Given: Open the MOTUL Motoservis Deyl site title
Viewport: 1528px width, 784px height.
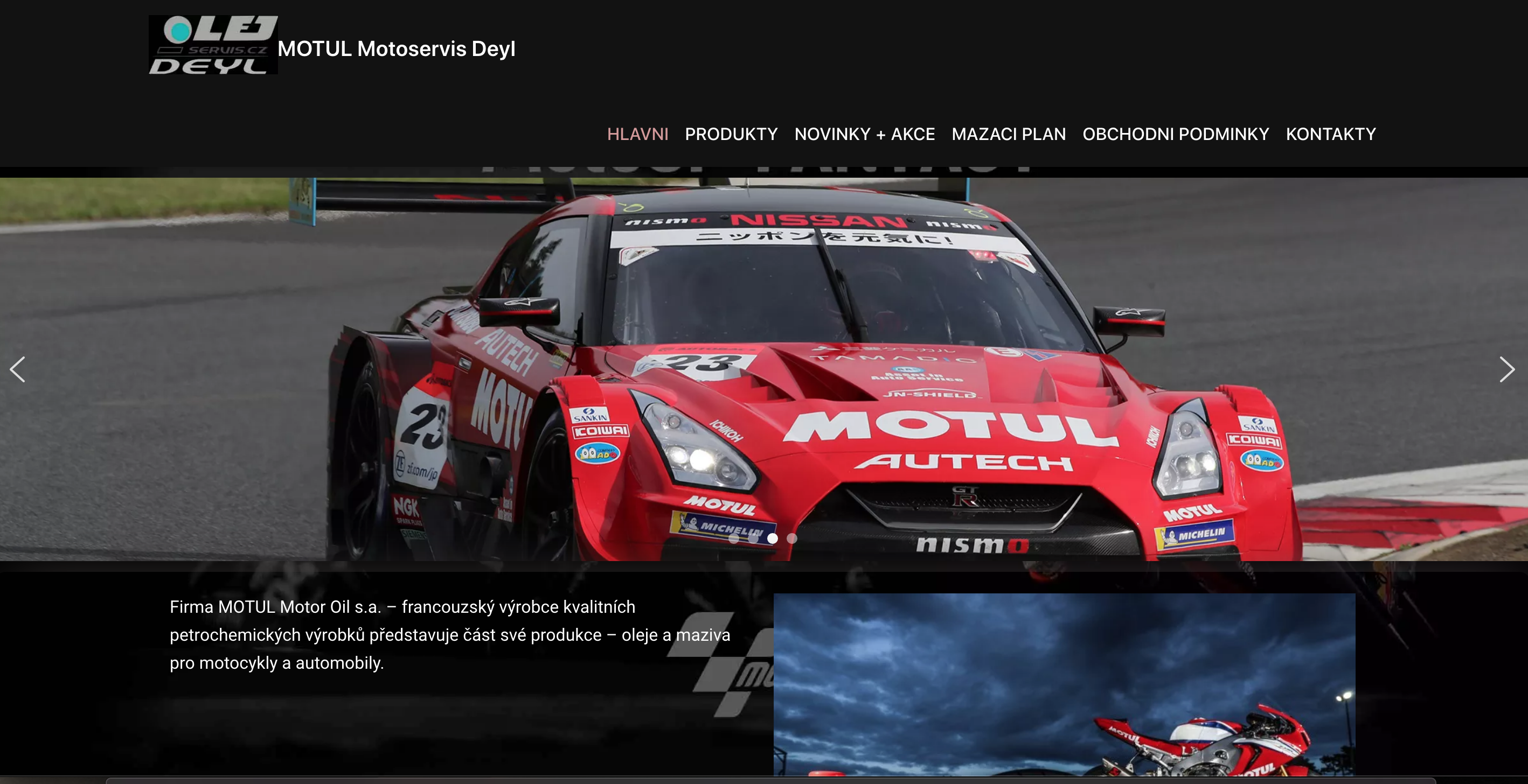Looking at the screenshot, I should tap(396, 48).
